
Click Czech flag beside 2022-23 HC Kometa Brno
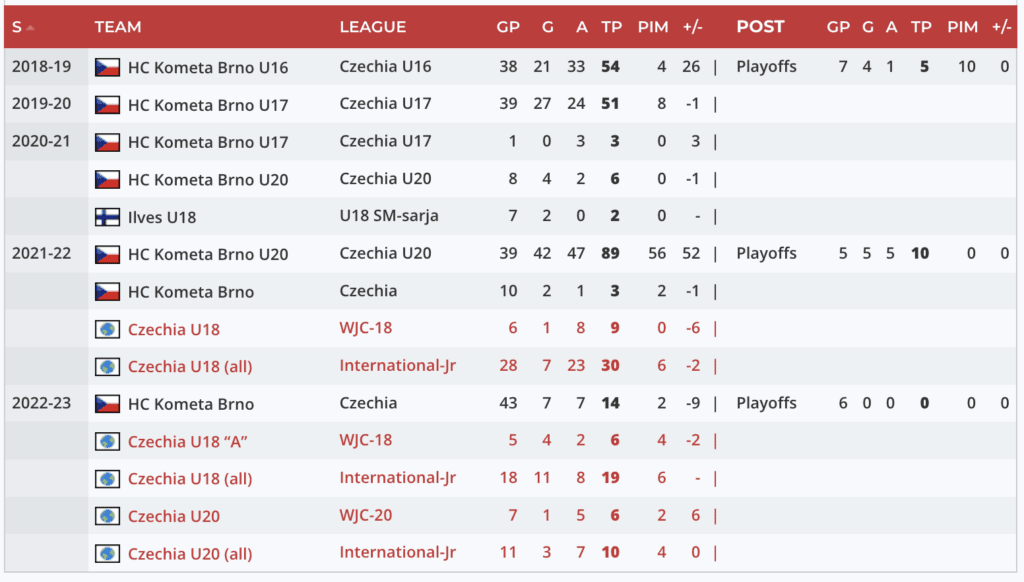pyautogui.click(x=107, y=404)
